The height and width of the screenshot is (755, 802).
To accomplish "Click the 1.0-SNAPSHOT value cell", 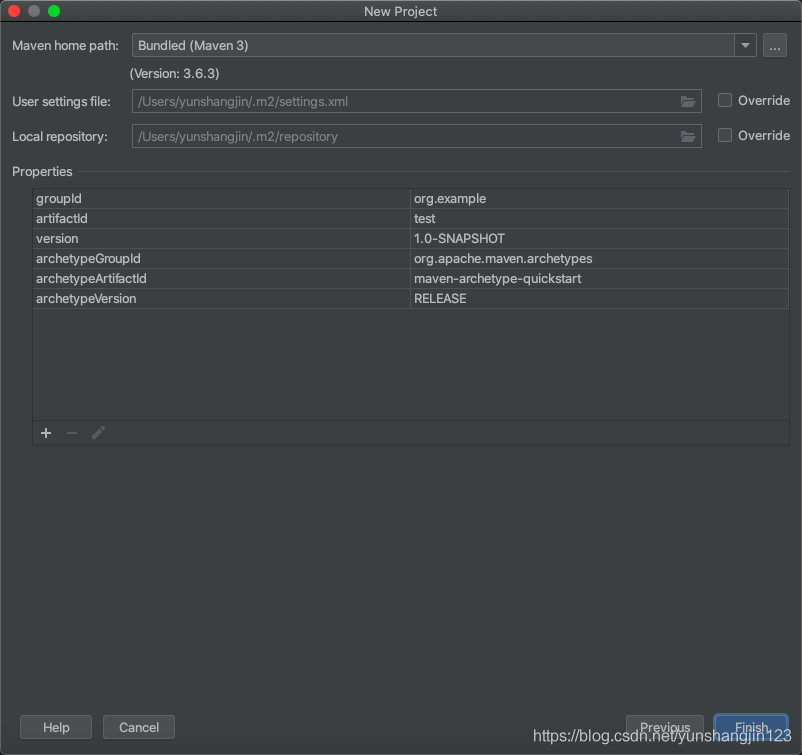I will pos(599,238).
